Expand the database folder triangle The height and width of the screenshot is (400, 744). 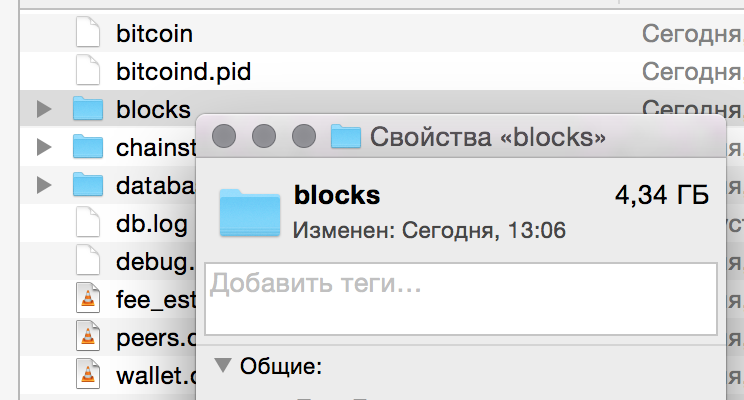pyautogui.click(x=44, y=185)
